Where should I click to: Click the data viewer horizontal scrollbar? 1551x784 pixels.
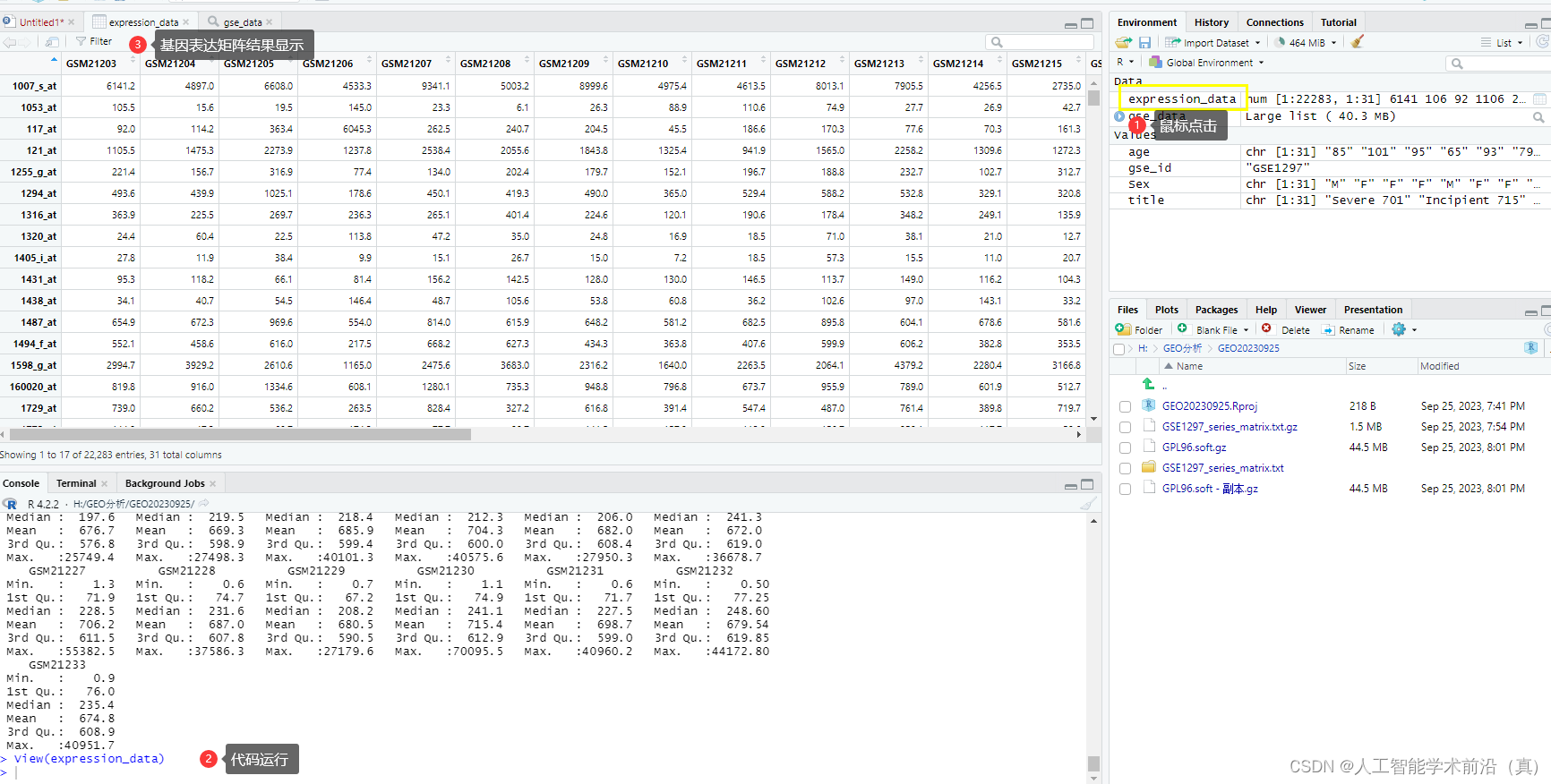coord(240,434)
